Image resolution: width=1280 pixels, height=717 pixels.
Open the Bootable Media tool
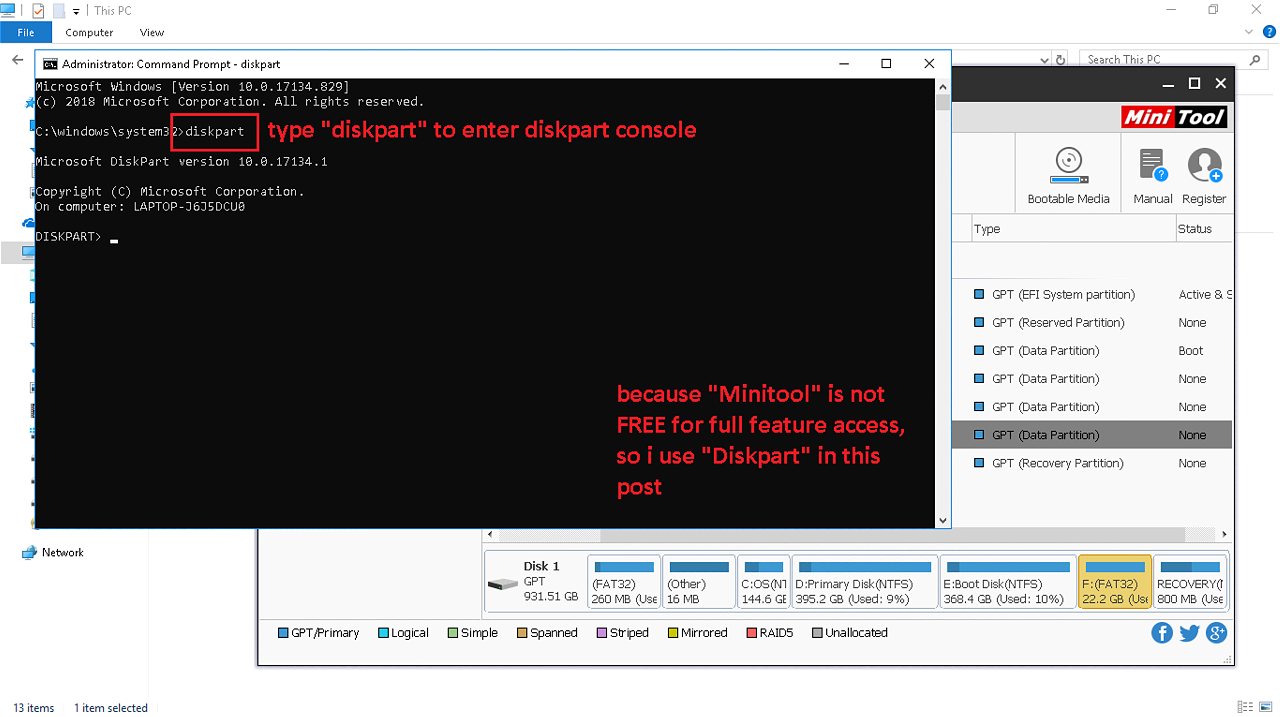(x=1068, y=175)
